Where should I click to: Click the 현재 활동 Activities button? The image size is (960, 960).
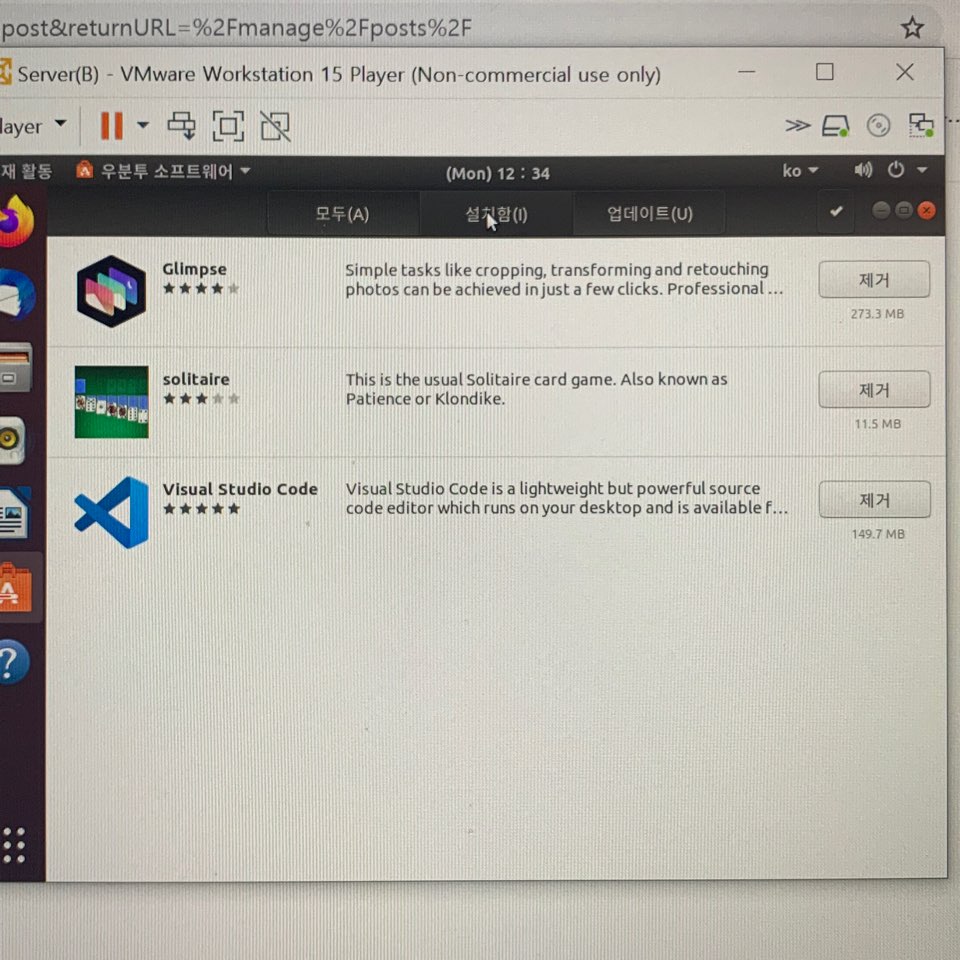[x=26, y=171]
